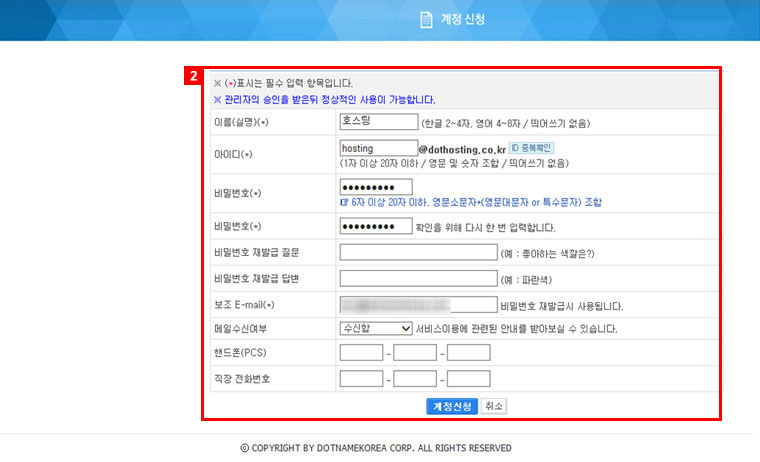Viewport: 760px width, 462px height.
Task: Click the document icon beside 계정 신청 title
Action: [425, 19]
